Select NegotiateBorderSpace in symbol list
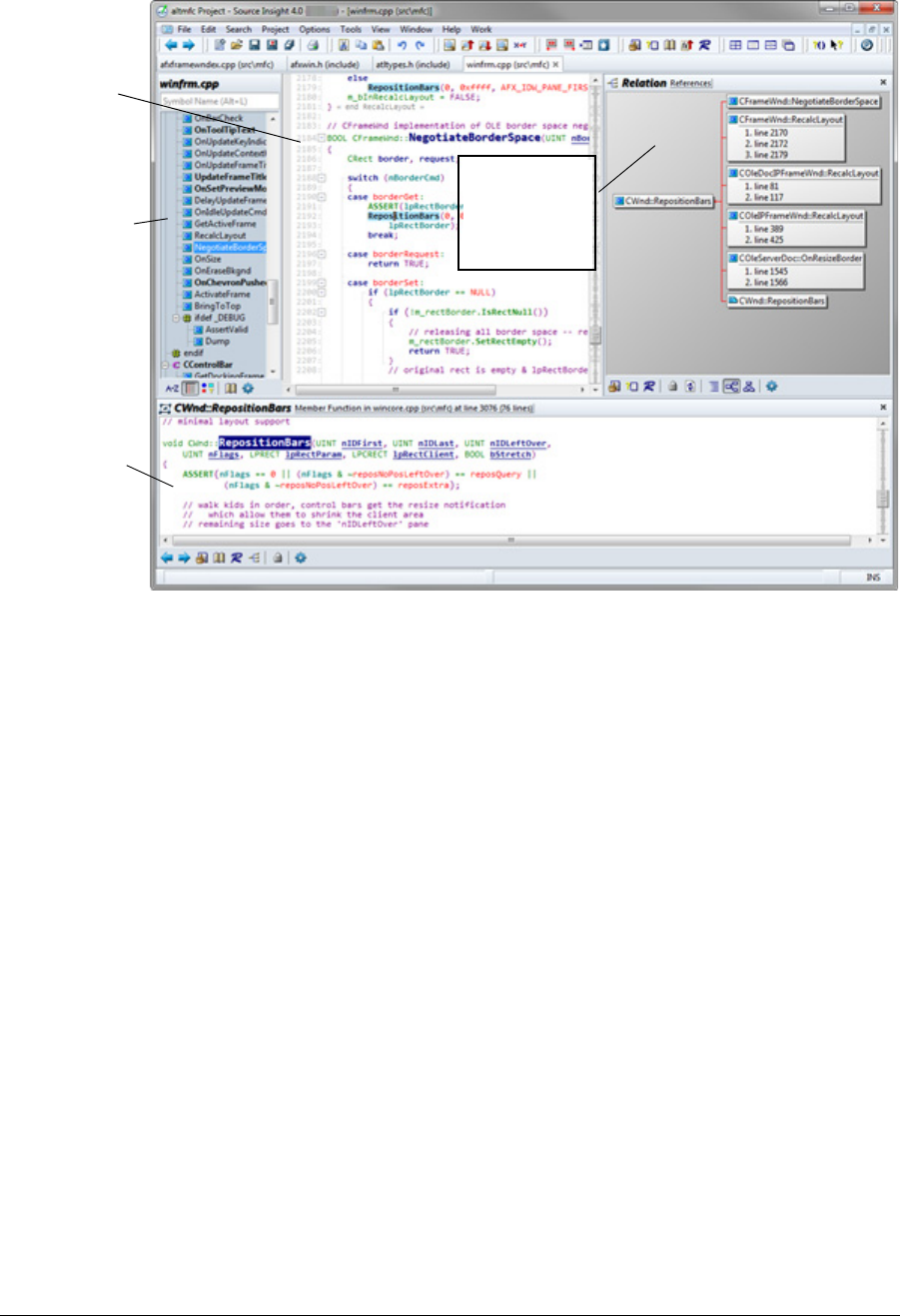The image size is (900, 1316). [230, 247]
